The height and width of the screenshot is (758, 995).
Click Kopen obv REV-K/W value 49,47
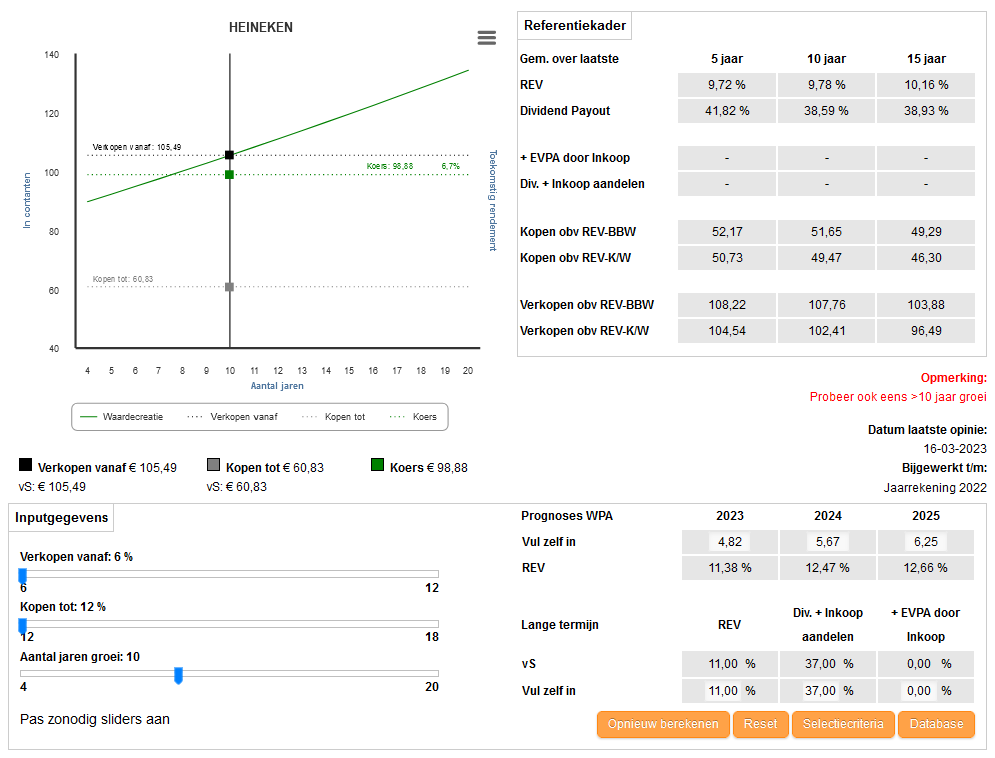point(827,258)
